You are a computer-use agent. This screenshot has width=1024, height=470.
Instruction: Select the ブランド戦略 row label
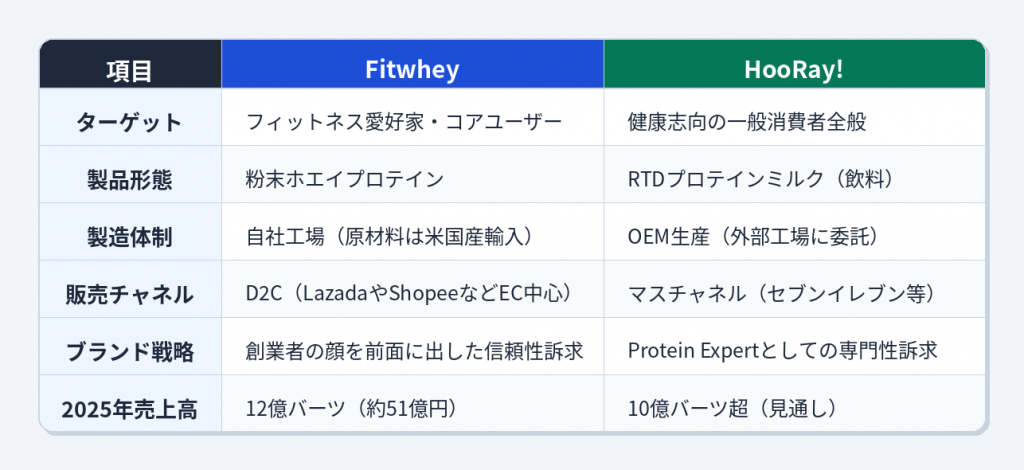[x=130, y=351]
